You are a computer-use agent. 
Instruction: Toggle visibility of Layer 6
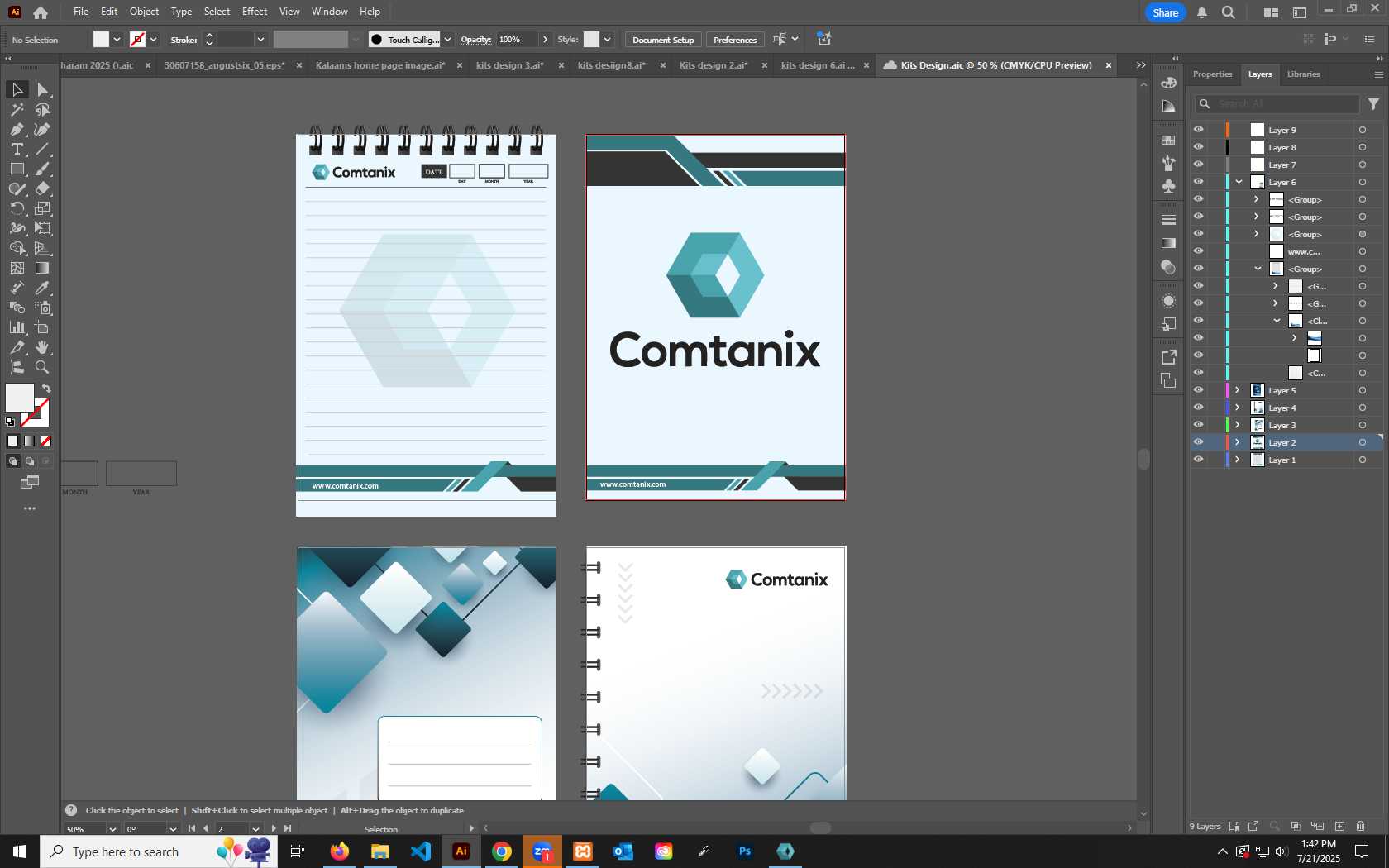point(1198,182)
